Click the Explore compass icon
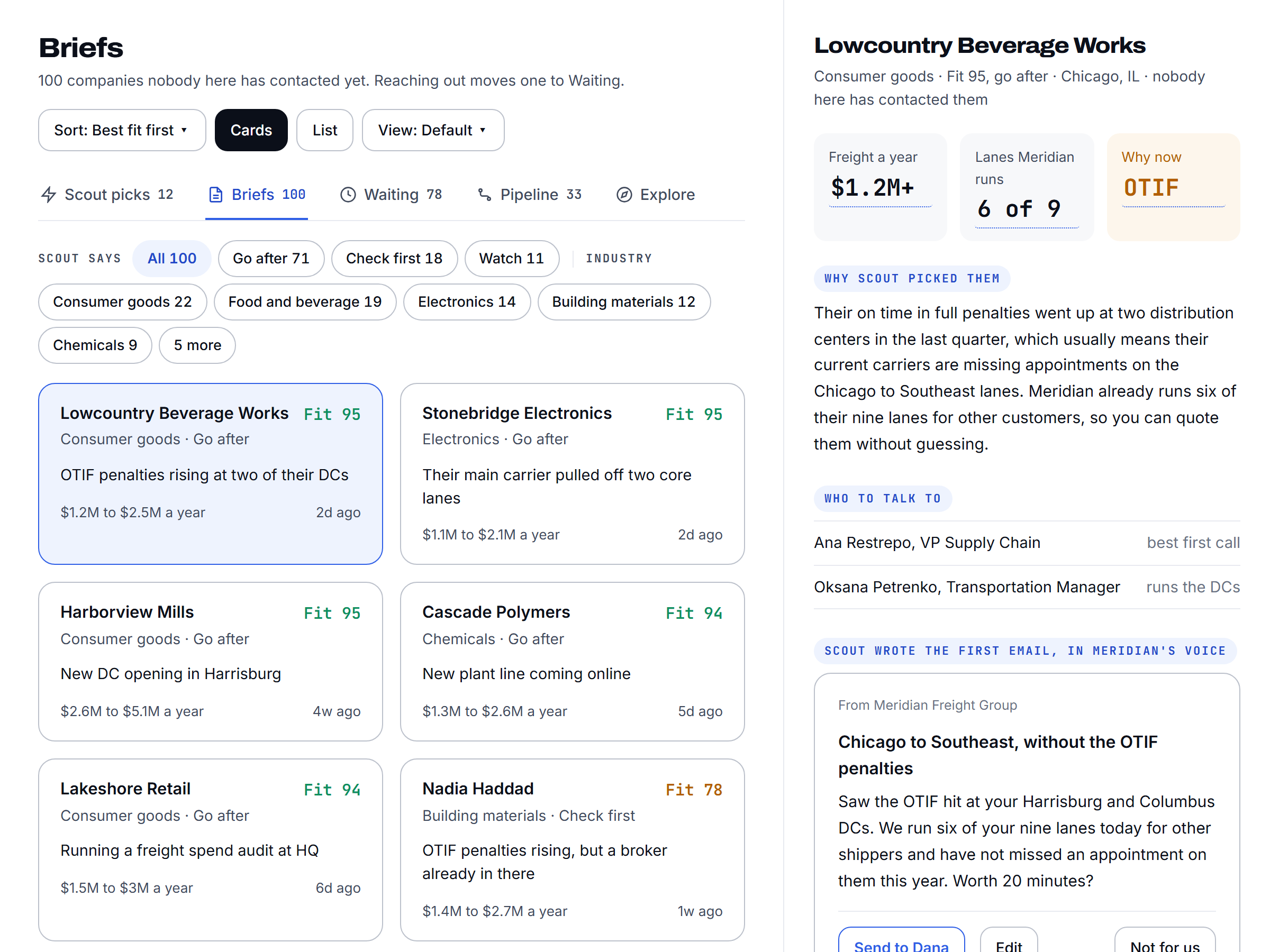Screen dimensions: 1270x952 point(624,195)
